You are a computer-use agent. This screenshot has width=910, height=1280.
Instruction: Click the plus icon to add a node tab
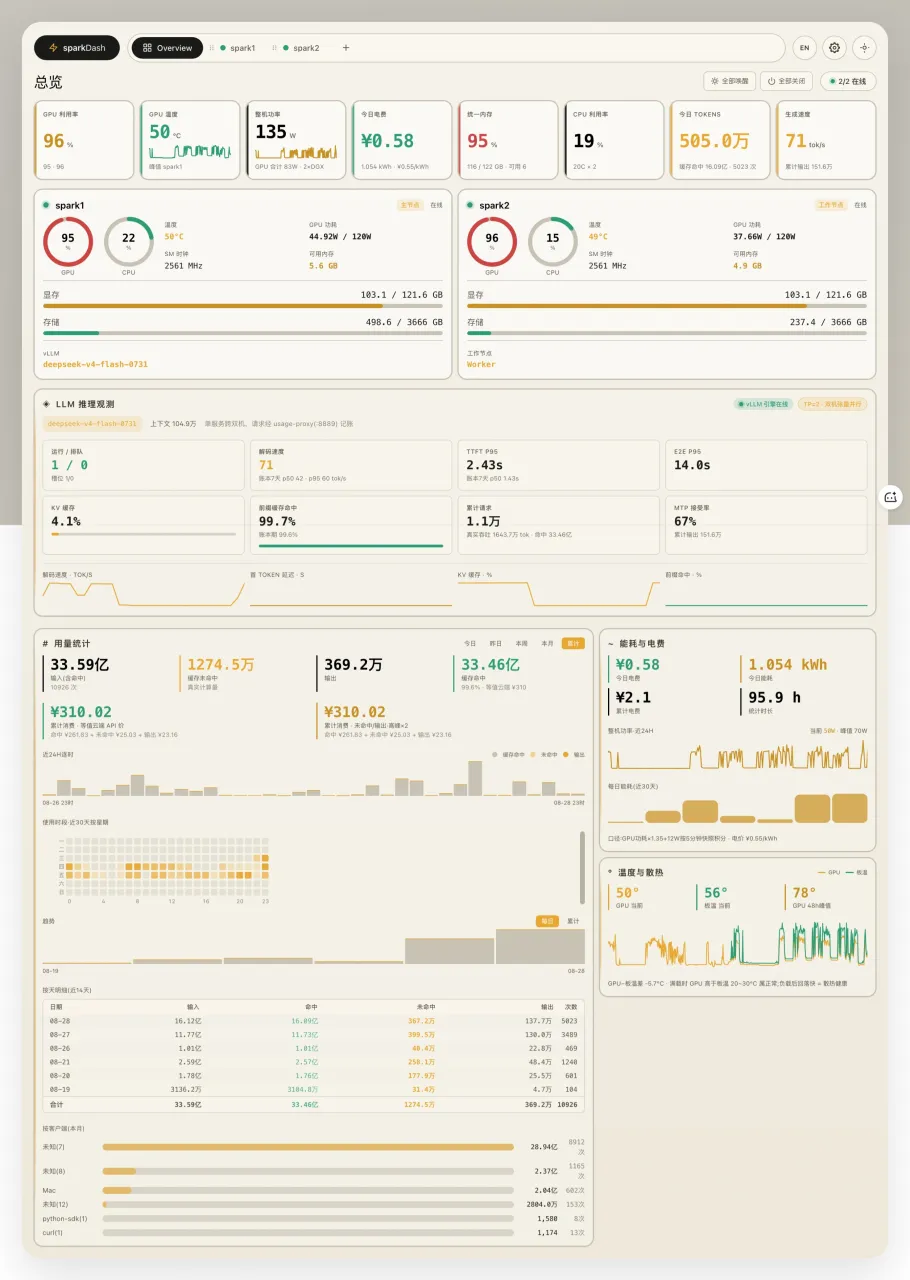coord(346,48)
